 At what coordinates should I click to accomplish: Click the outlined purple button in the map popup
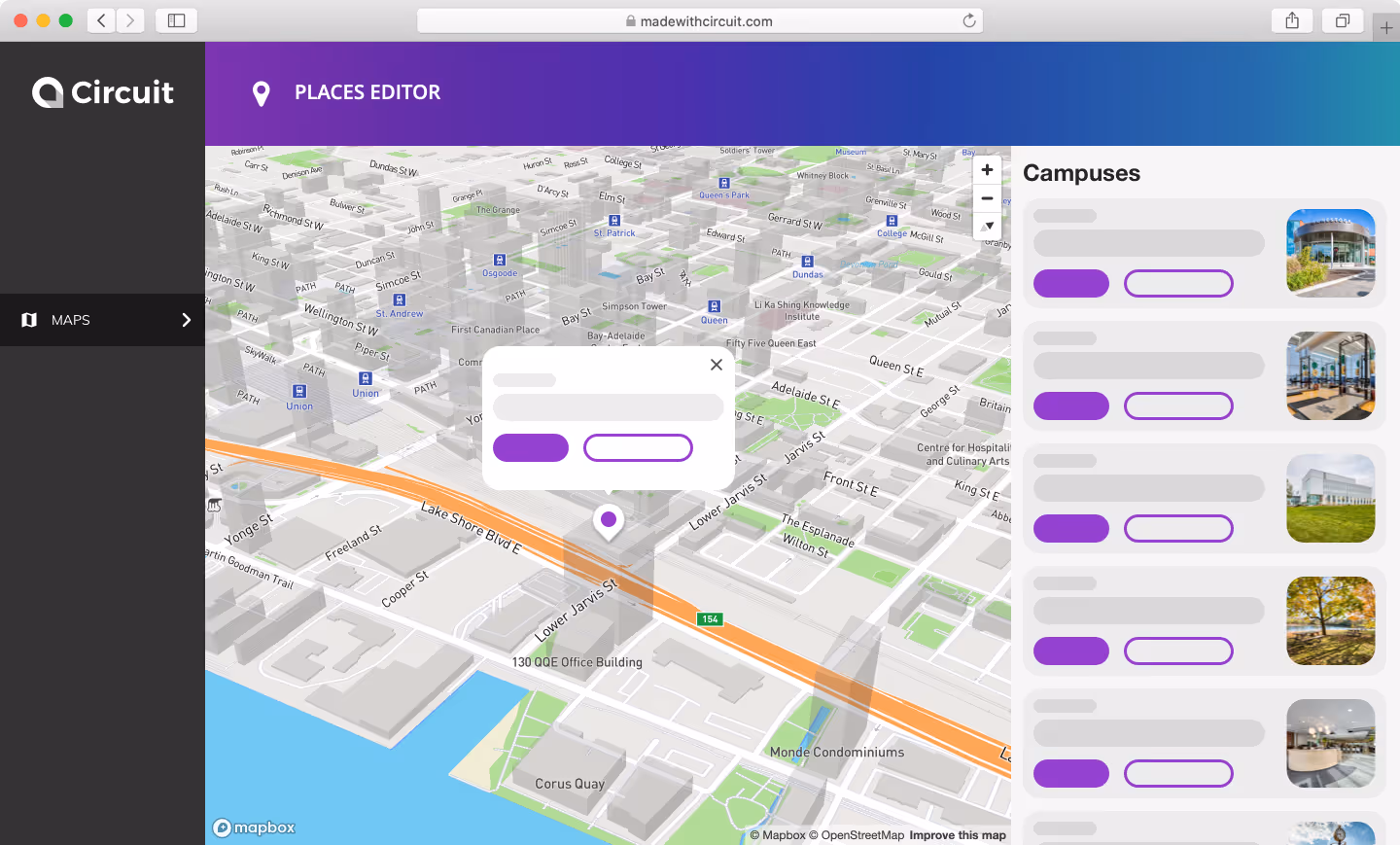[638, 447]
